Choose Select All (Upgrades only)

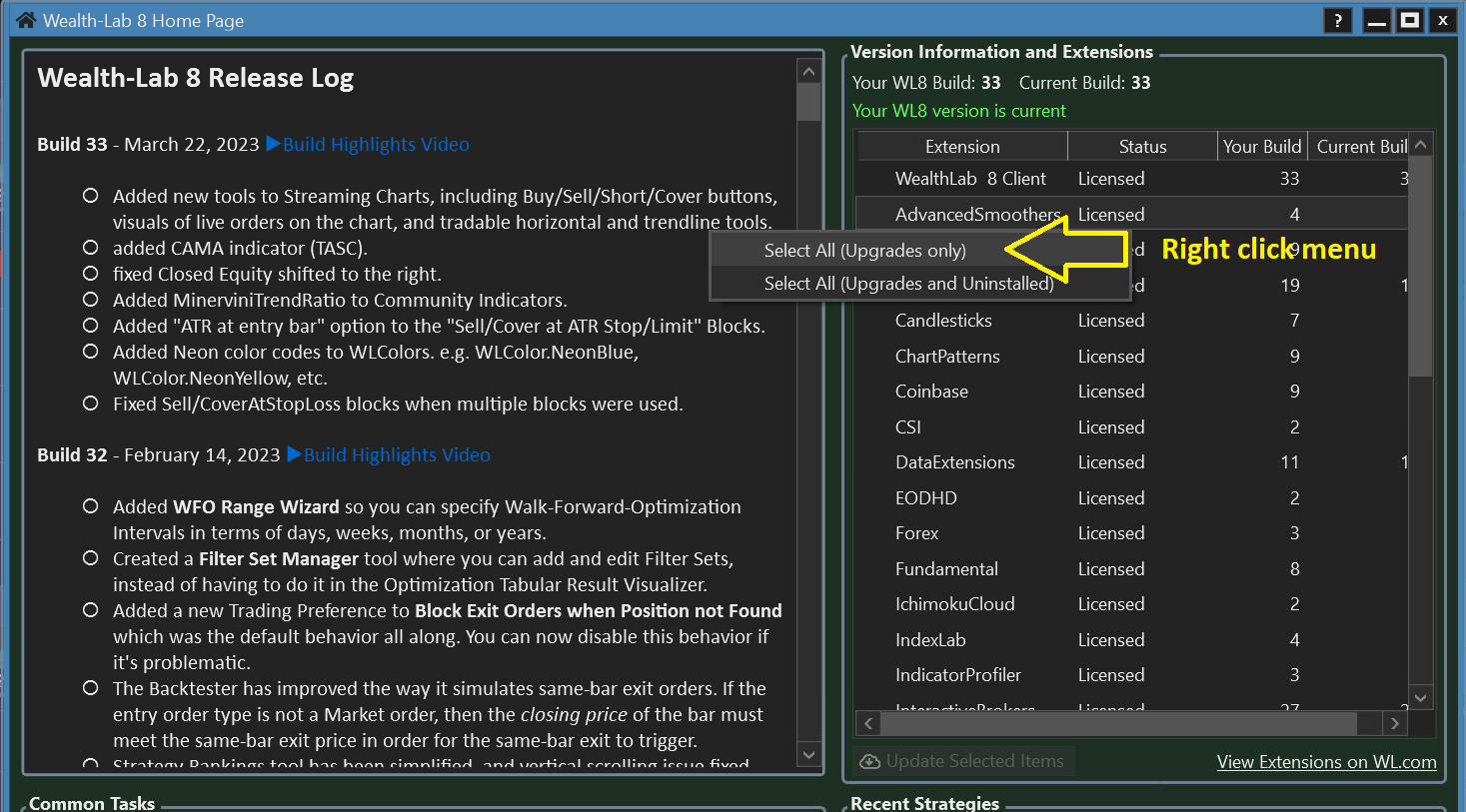coord(864,251)
